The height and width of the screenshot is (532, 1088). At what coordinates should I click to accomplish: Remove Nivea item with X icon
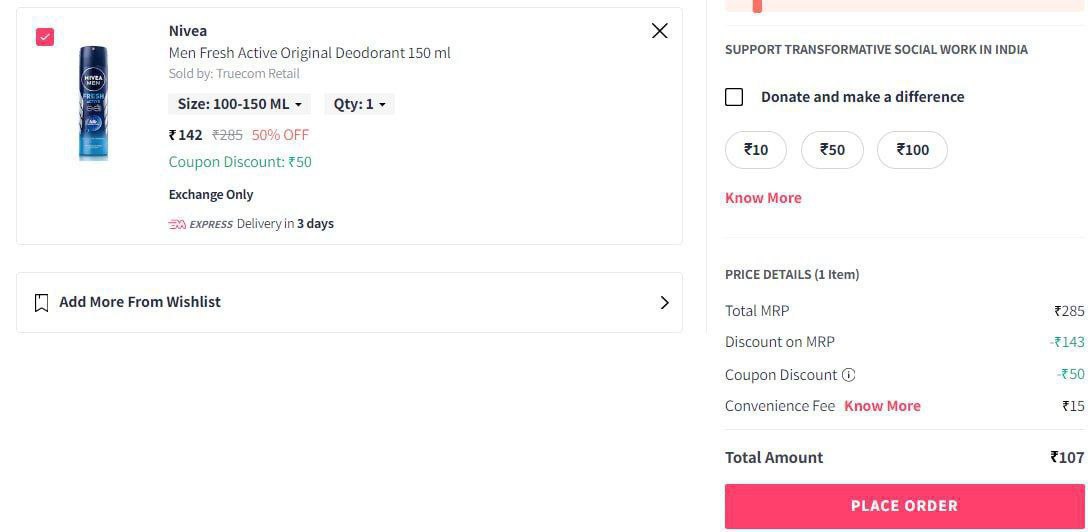(x=659, y=31)
